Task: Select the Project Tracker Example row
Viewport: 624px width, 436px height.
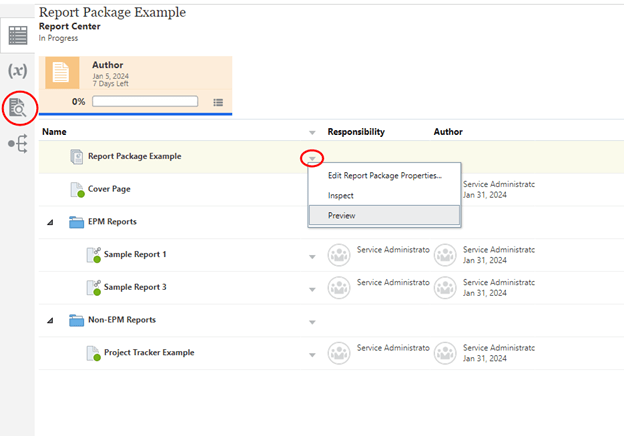Action: (149, 352)
